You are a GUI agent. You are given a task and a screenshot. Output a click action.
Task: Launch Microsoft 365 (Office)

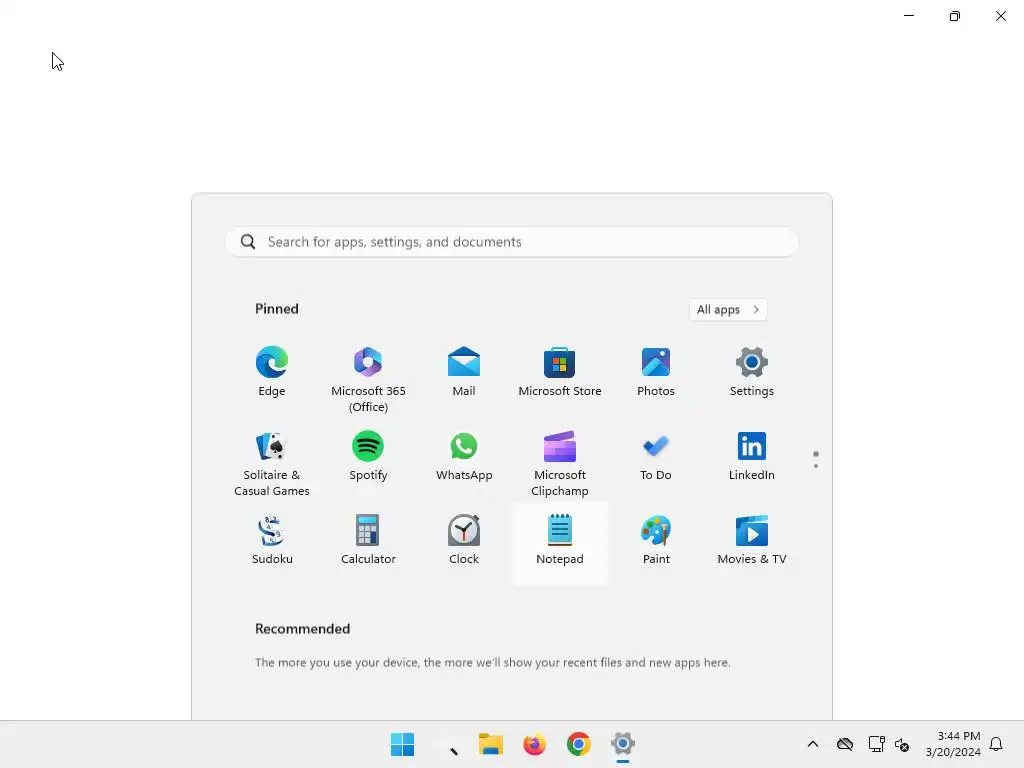(x=368, y=379)
